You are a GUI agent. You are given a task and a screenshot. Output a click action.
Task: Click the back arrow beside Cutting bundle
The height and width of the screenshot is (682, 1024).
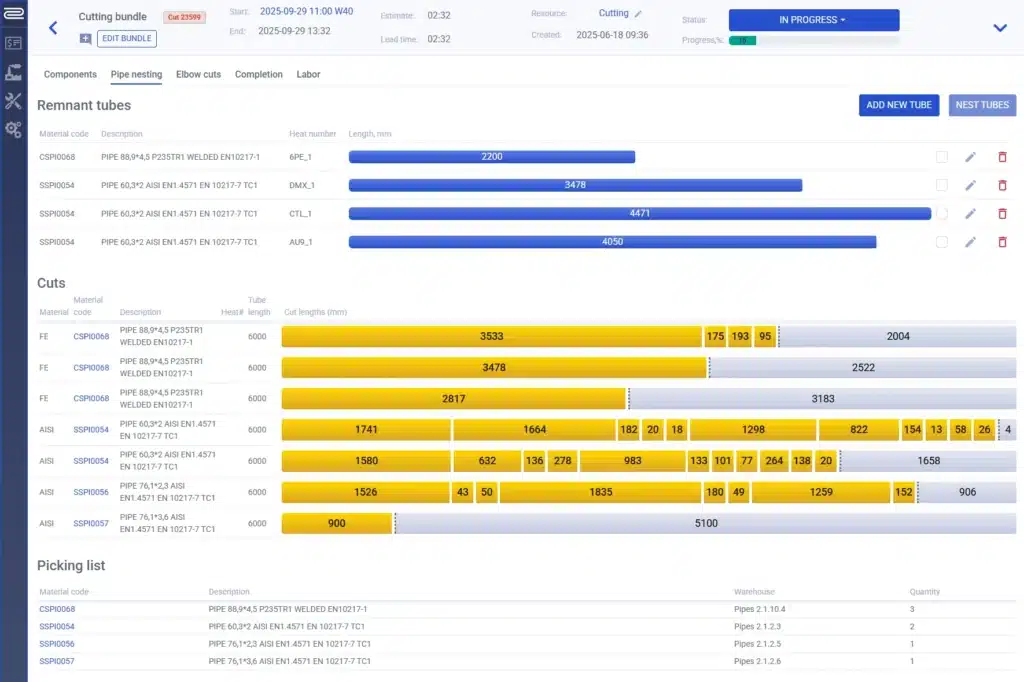tap(53, 28)
